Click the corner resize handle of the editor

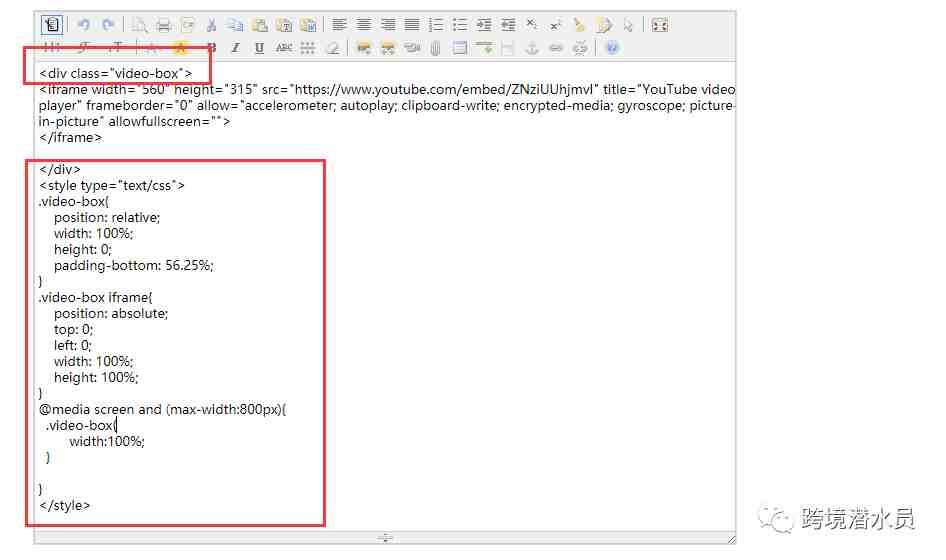731,539
